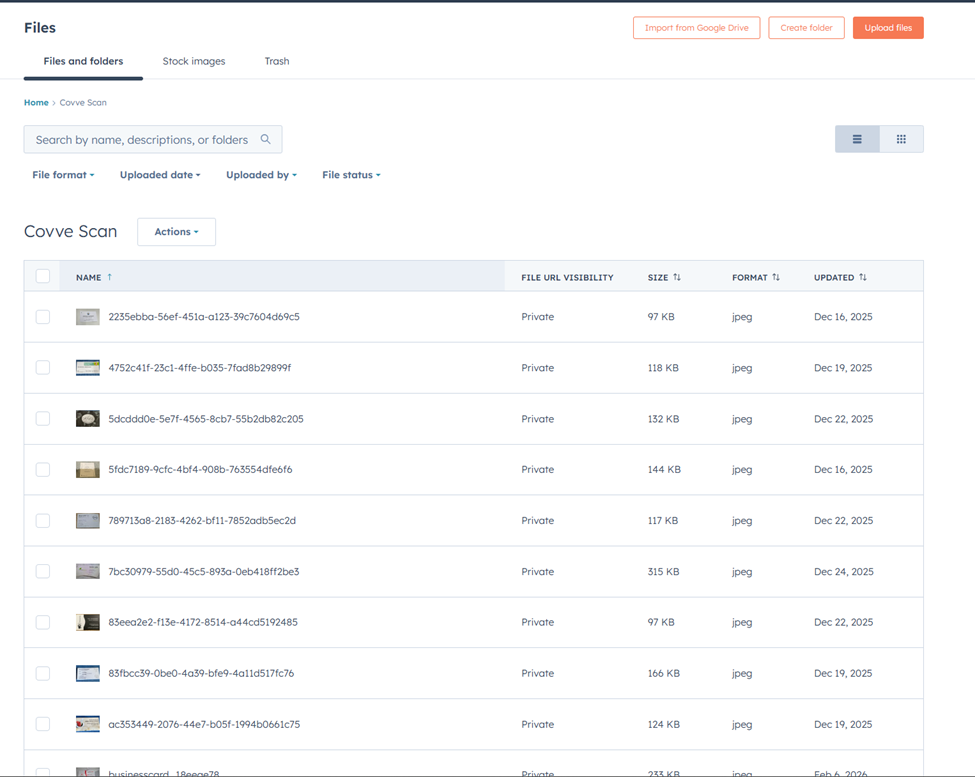The height and width of the screenshot is (777, 975).
Task: Switch to list view layout
Action: 857,139
